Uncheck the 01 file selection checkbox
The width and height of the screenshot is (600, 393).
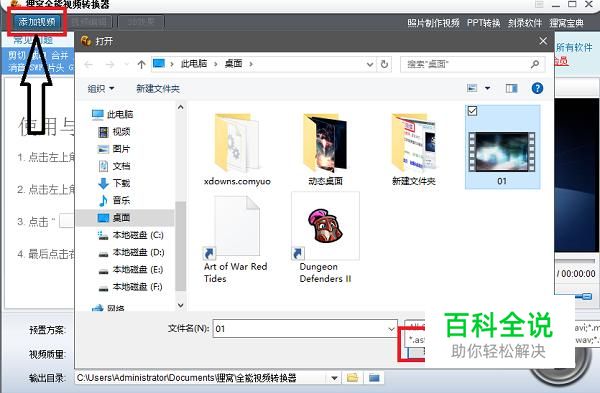(473, 111)
